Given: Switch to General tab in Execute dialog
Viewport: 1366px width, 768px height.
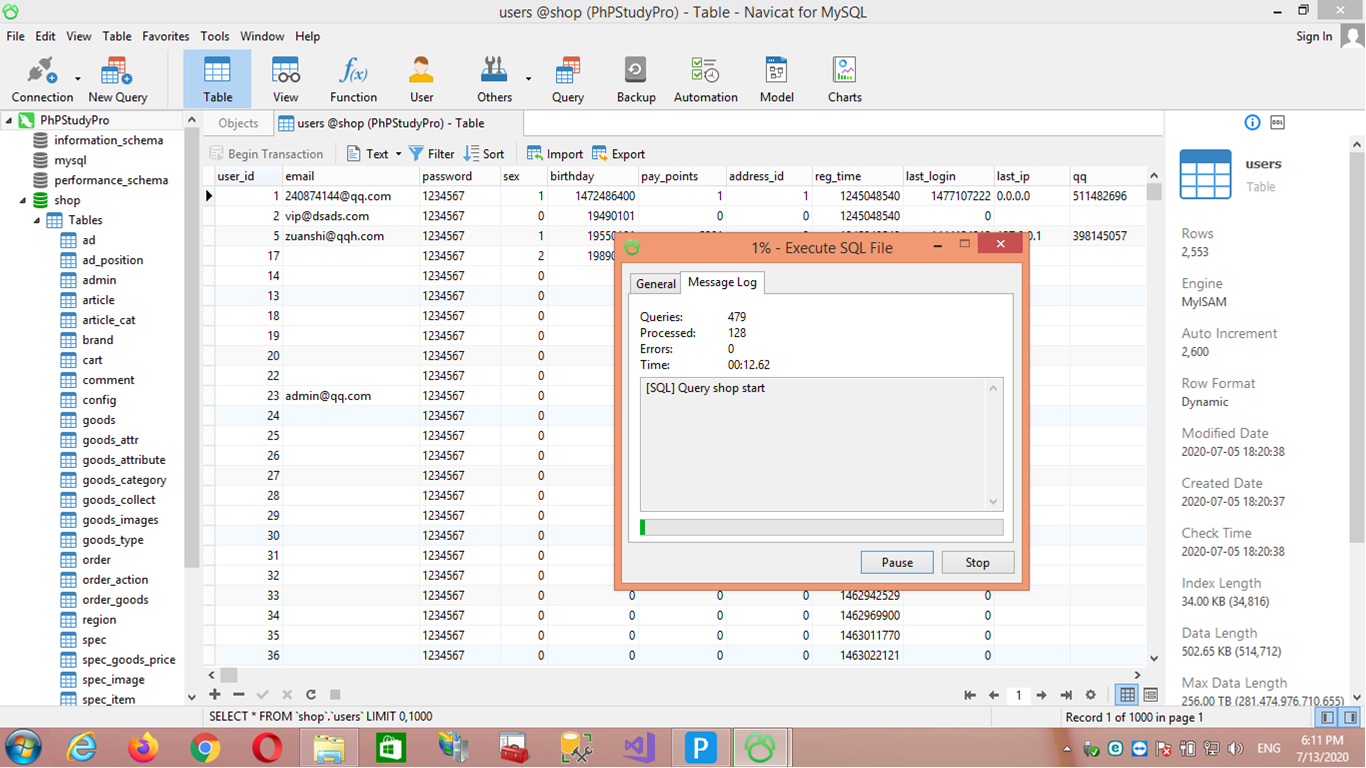Looking at the screenshot, I should tap(656, 284).
